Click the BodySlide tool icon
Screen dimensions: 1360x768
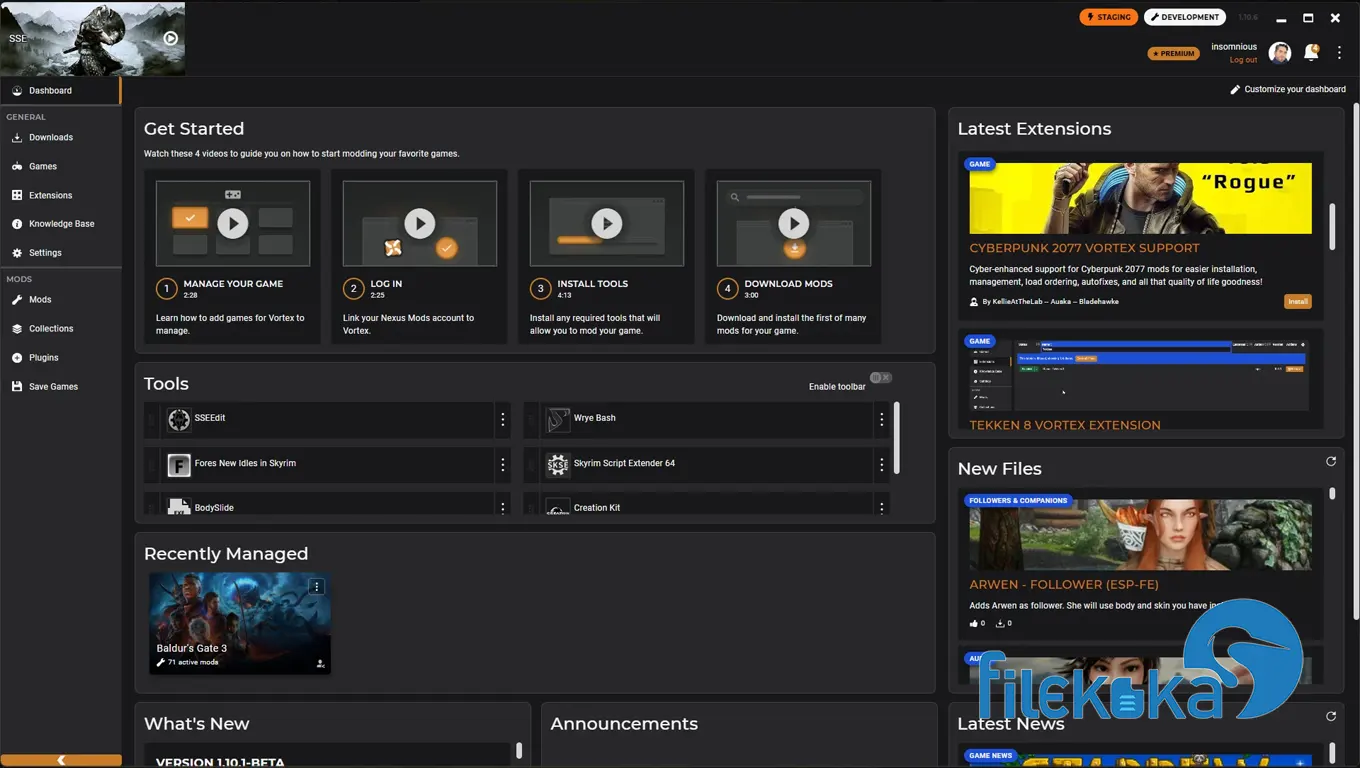click(179, 507)
